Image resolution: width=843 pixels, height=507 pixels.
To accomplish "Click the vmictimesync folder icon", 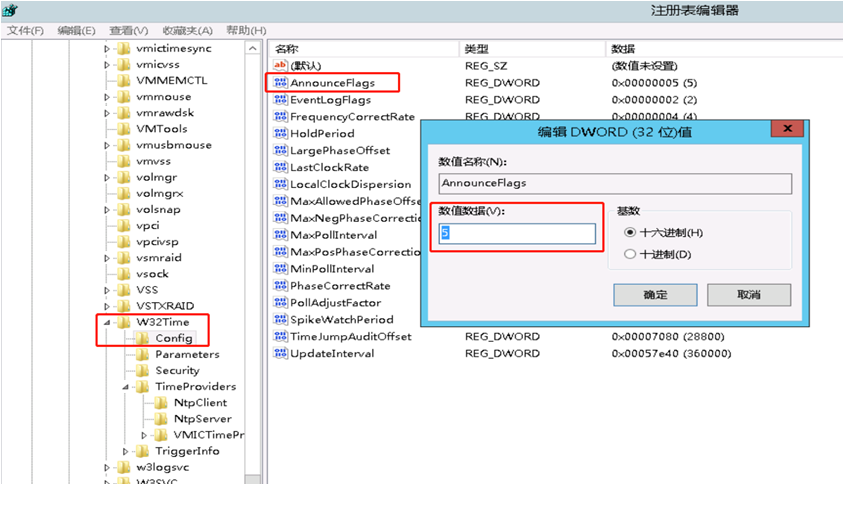I will [124, 48].
